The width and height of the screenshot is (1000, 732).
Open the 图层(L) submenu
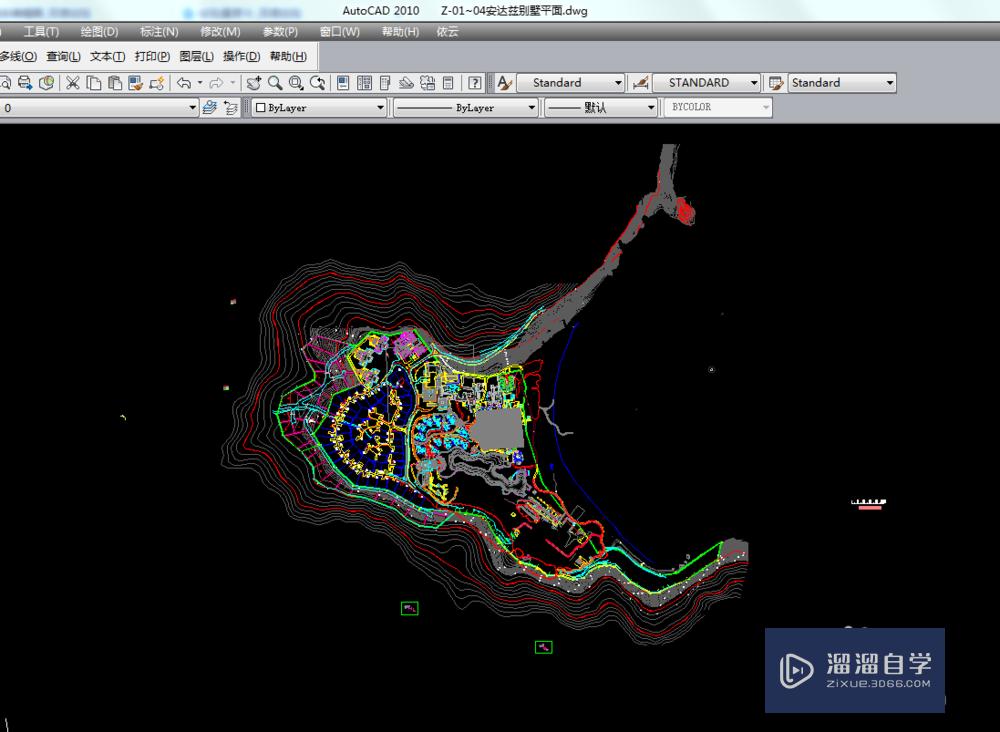coord(196,57)
